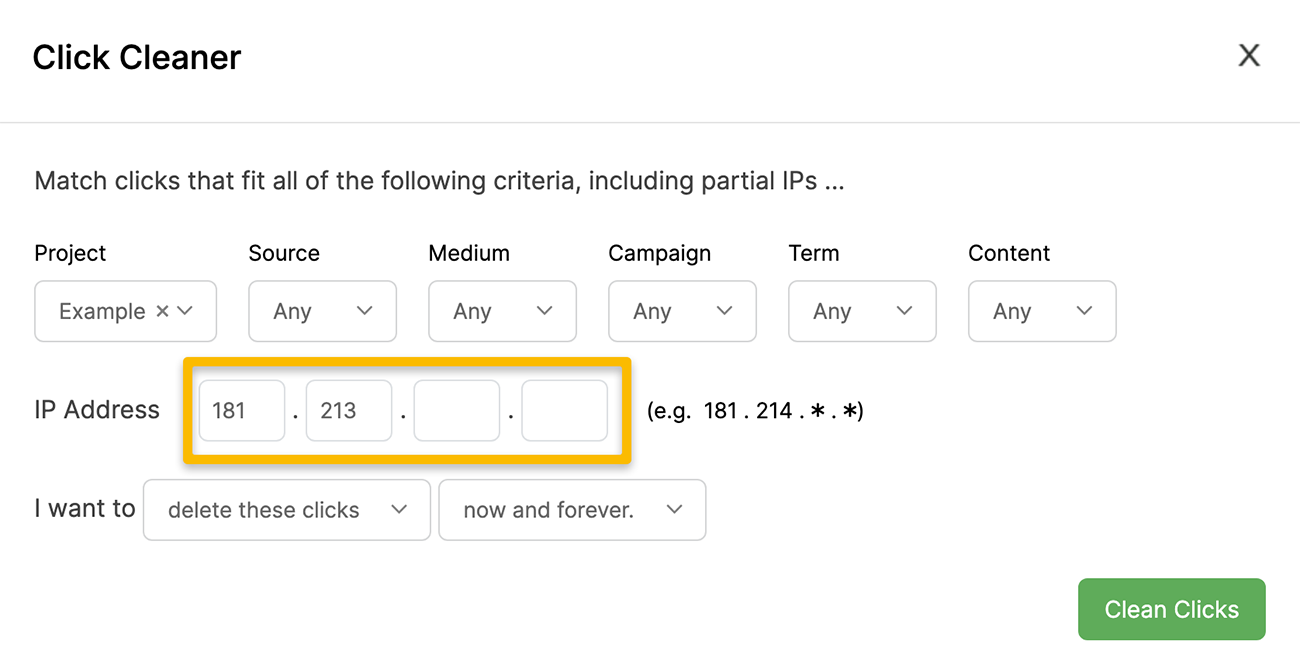Viewport: 1300px width, 669px height.
Task: Click the first IP octet field with 181
Action: click(x=242, y=410)
